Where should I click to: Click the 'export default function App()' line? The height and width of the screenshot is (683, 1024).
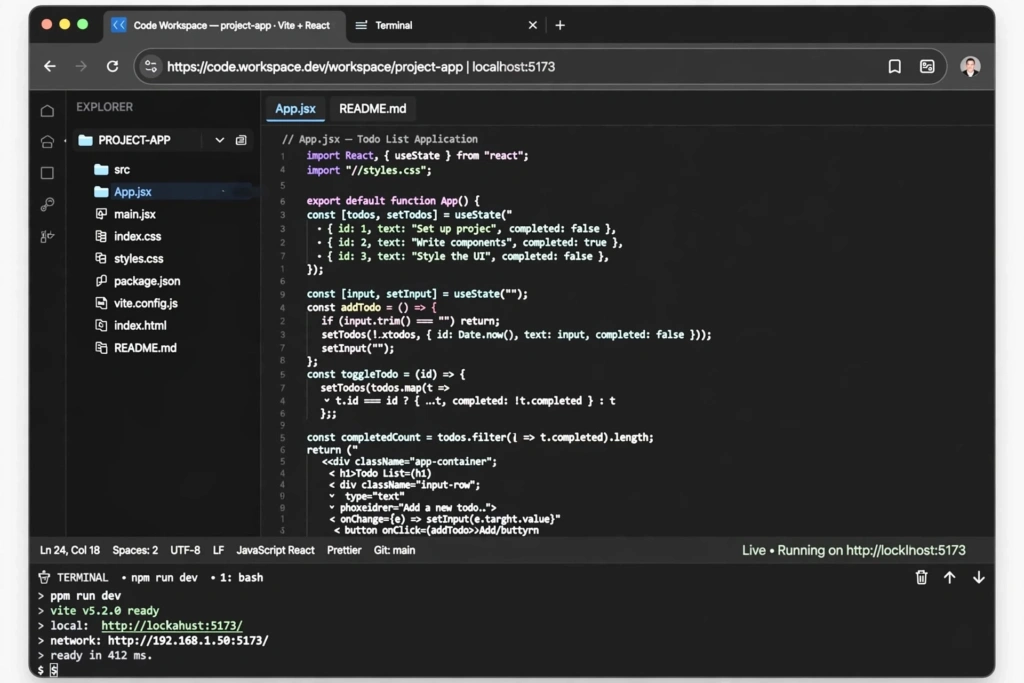[x=393, y=200]
